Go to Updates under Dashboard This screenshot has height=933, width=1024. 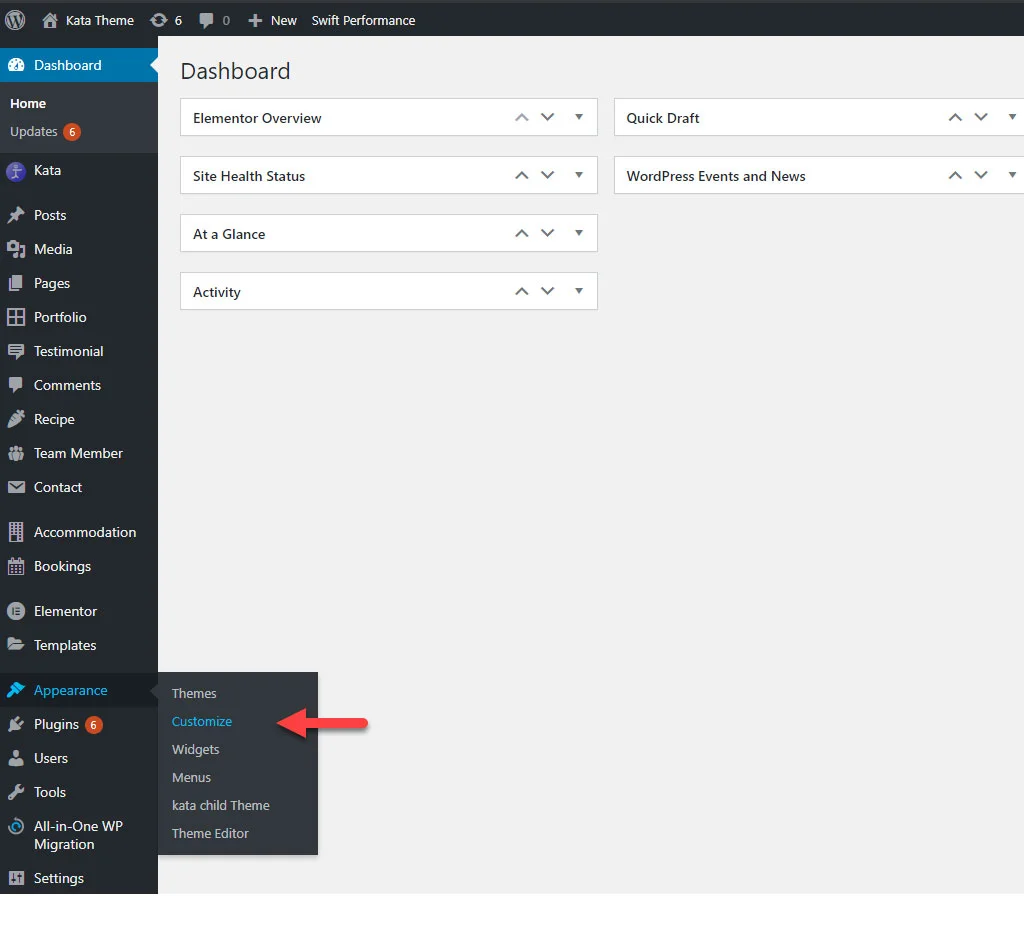click(34, 132)
